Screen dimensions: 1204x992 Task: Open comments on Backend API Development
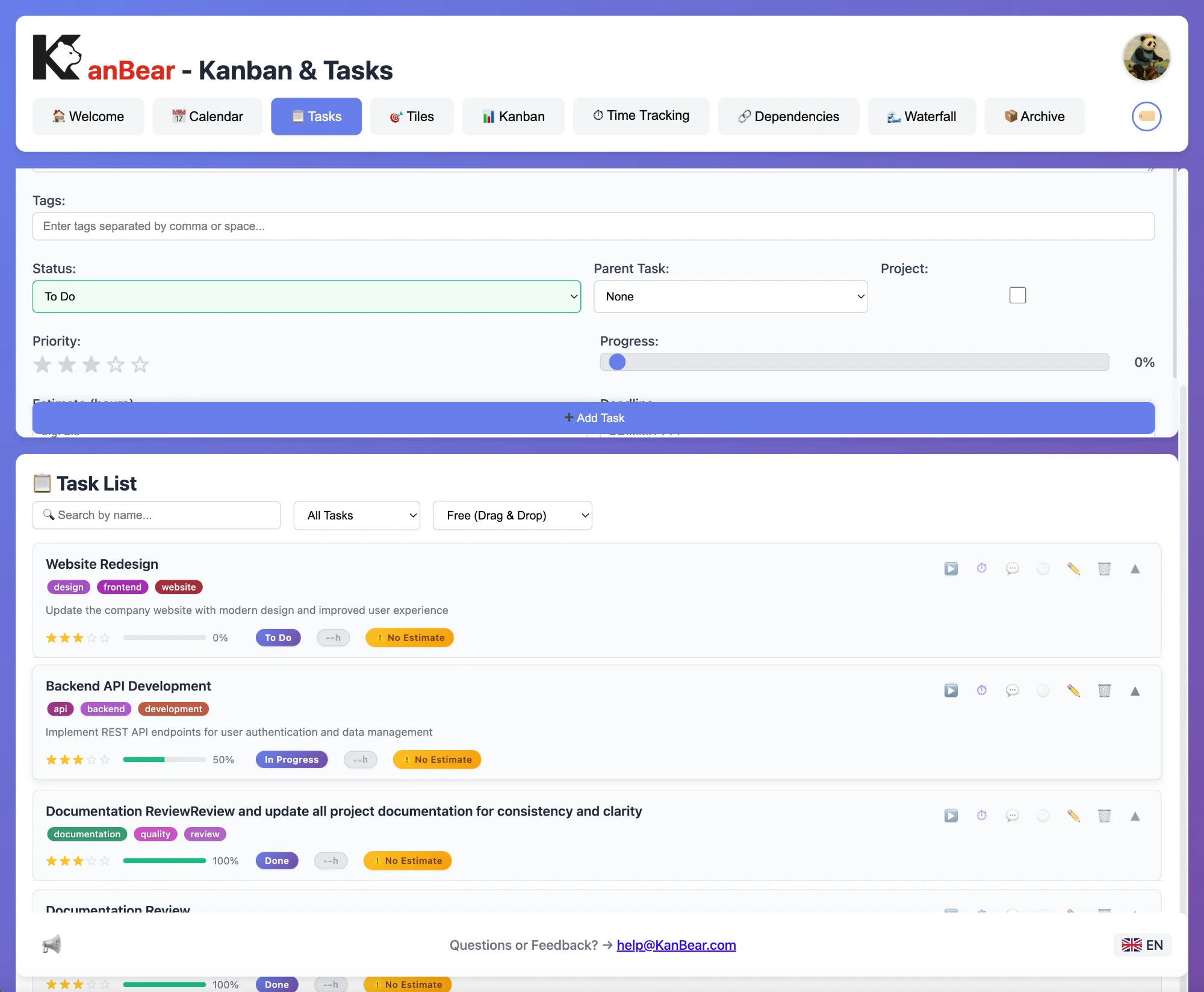click(1012, 690)
